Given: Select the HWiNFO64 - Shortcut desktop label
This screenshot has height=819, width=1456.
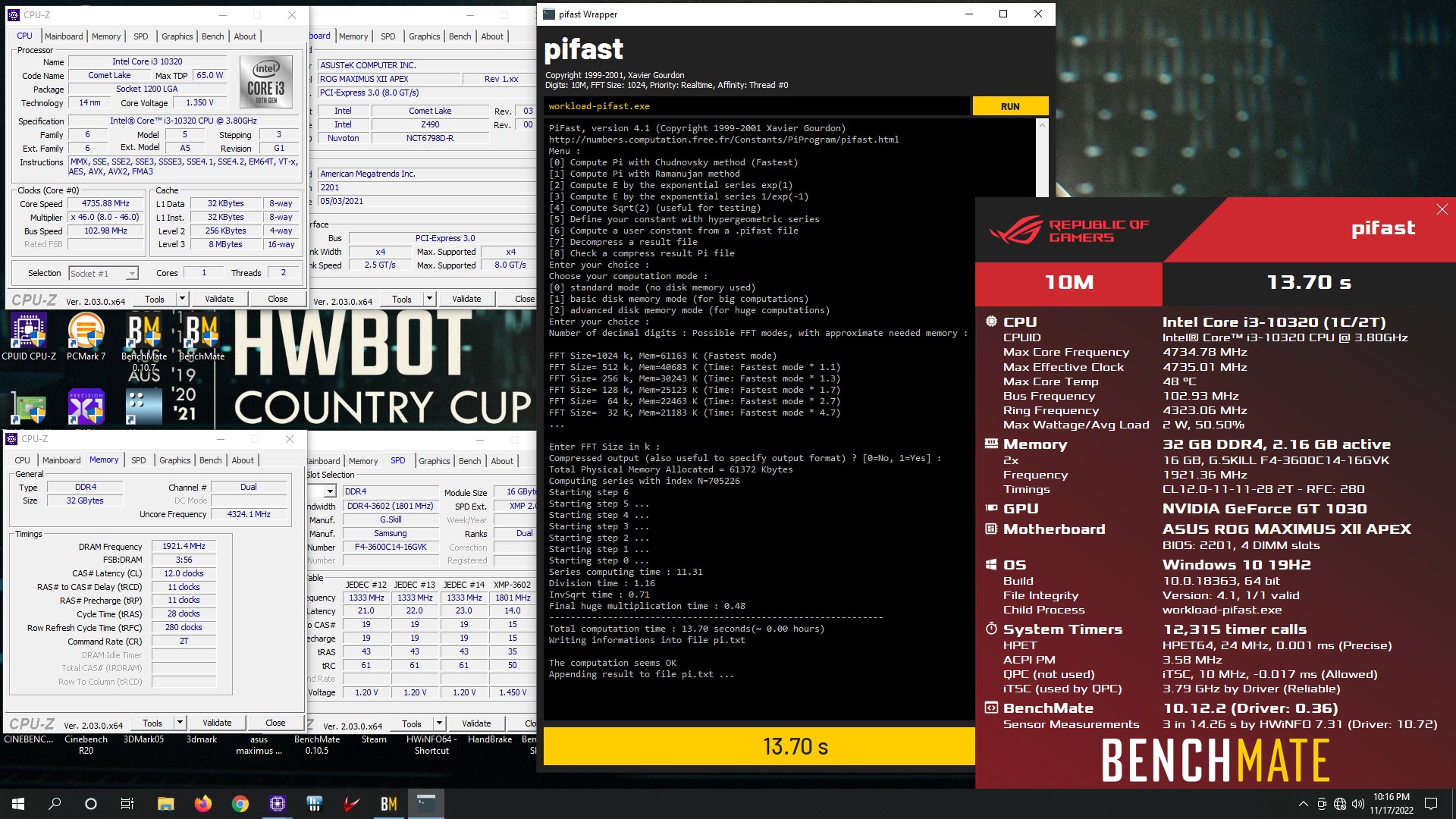Looking at the screenshot, I should point(431,745).
